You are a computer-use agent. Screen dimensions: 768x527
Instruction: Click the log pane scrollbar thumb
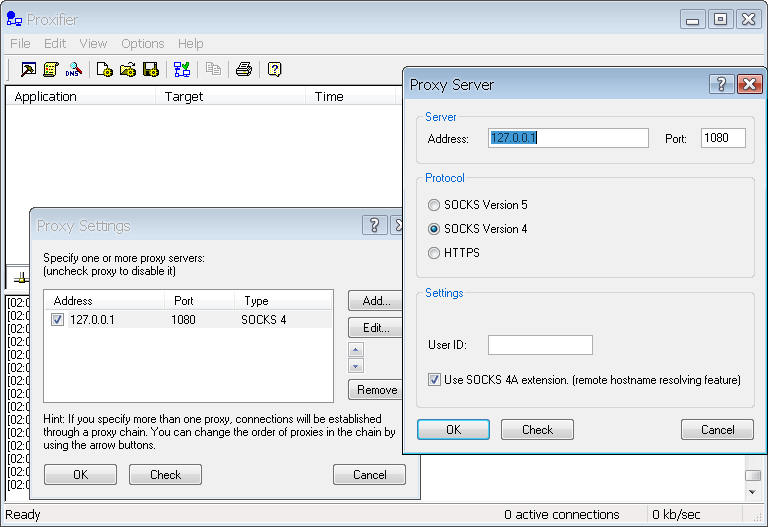pos(753,475)
